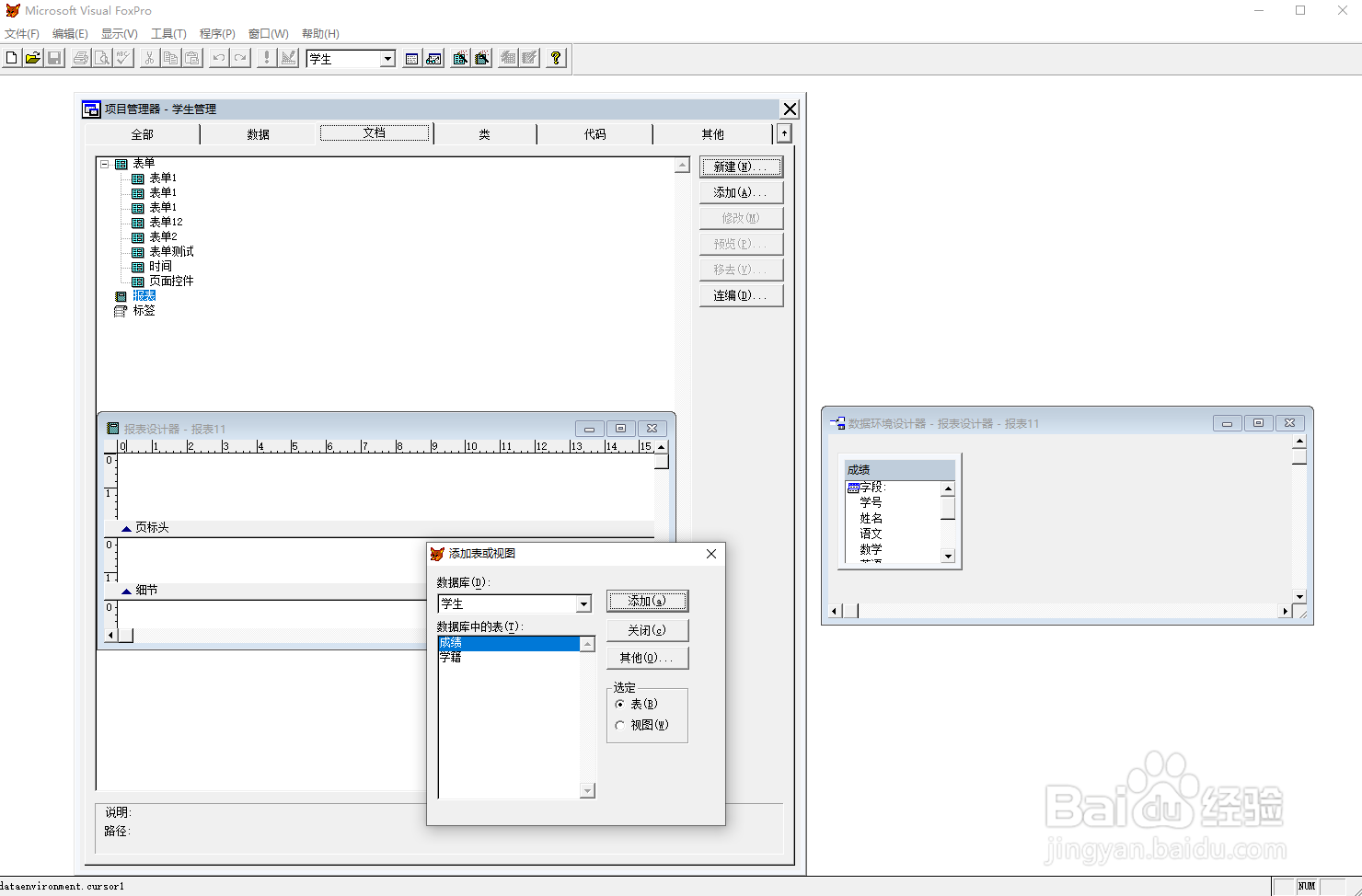Click up arrow of 成绩 field list
Image resolution: width=1362 pixels, height=896 pixels.
click(x=948, y=488)
